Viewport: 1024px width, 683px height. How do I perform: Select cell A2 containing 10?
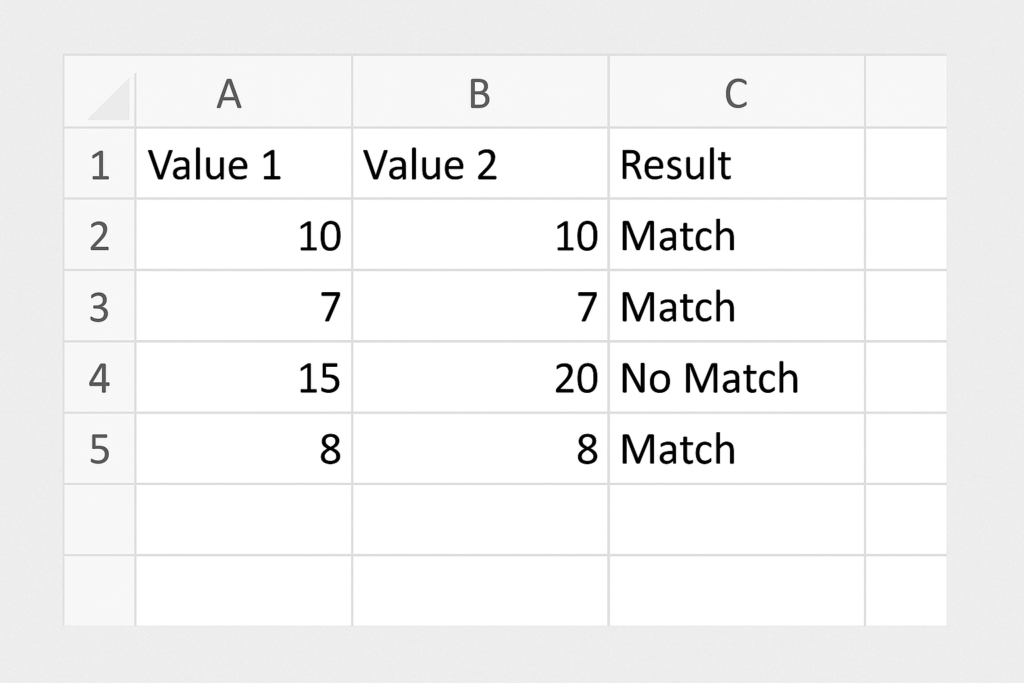[x=244, y=234]
